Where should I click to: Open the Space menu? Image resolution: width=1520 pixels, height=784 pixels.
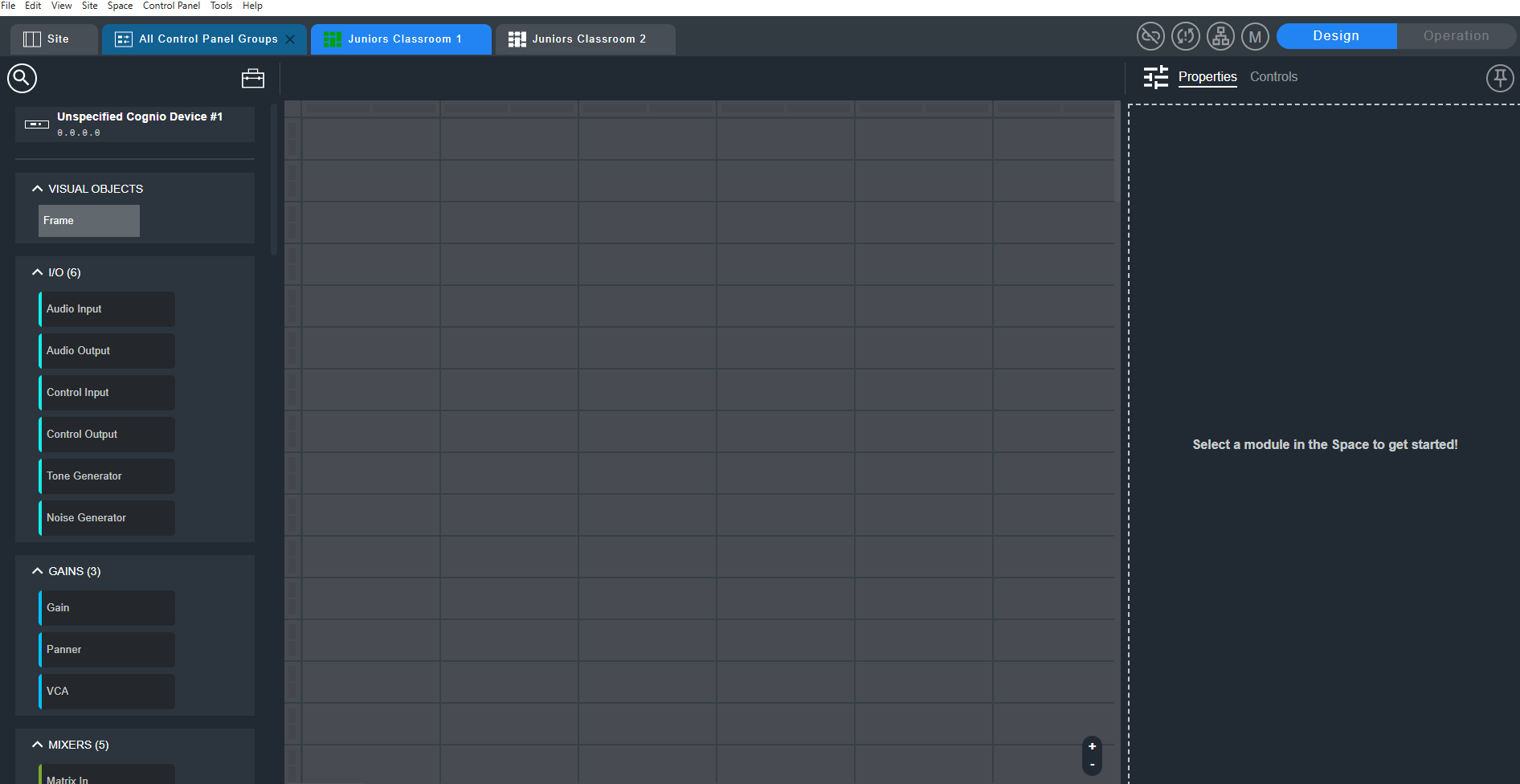121,6
